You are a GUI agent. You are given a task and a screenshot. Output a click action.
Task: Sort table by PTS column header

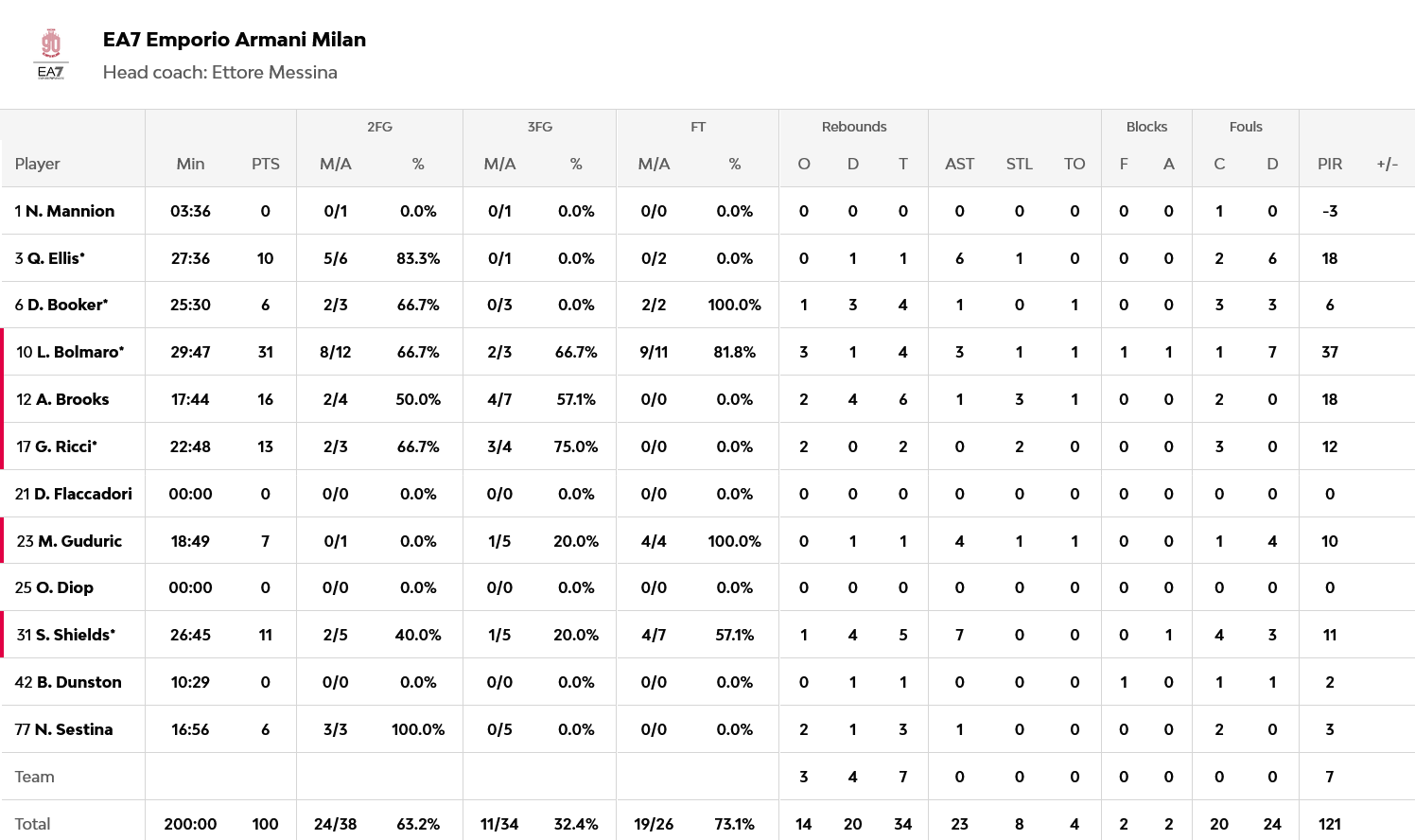pyautogui.click(x=265, y=164)
